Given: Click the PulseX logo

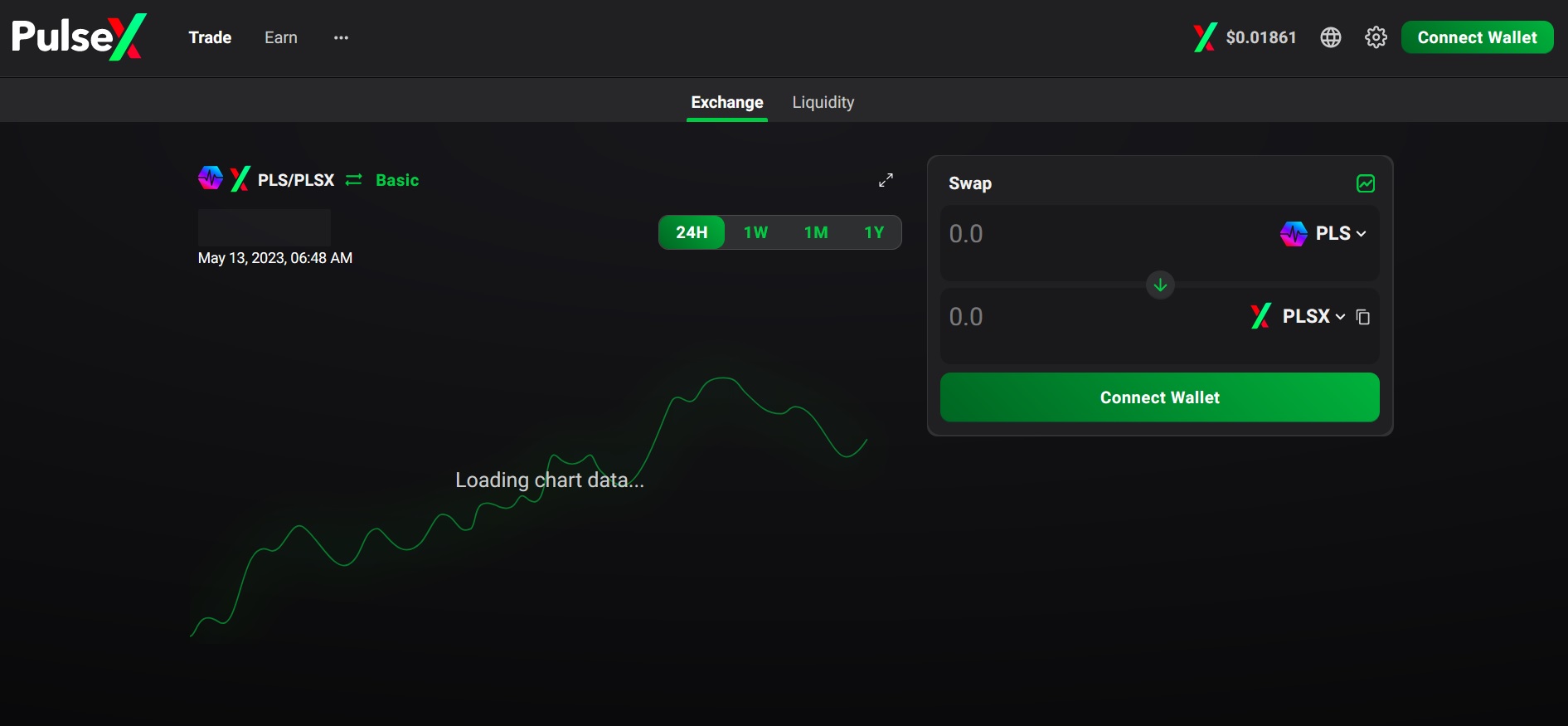Looking at the screenshot, I should pyautogui.click(x=79, y=37).
